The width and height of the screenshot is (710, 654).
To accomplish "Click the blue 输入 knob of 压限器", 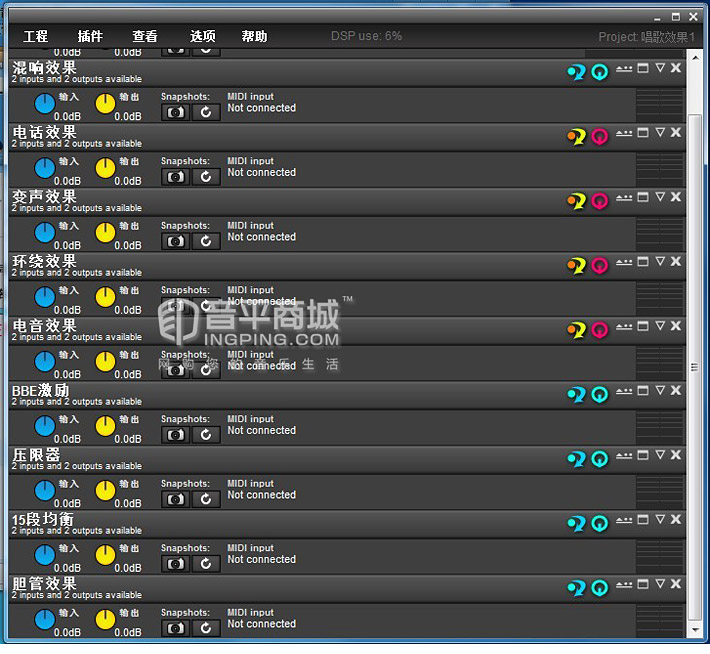I will (x=44, y=491).
